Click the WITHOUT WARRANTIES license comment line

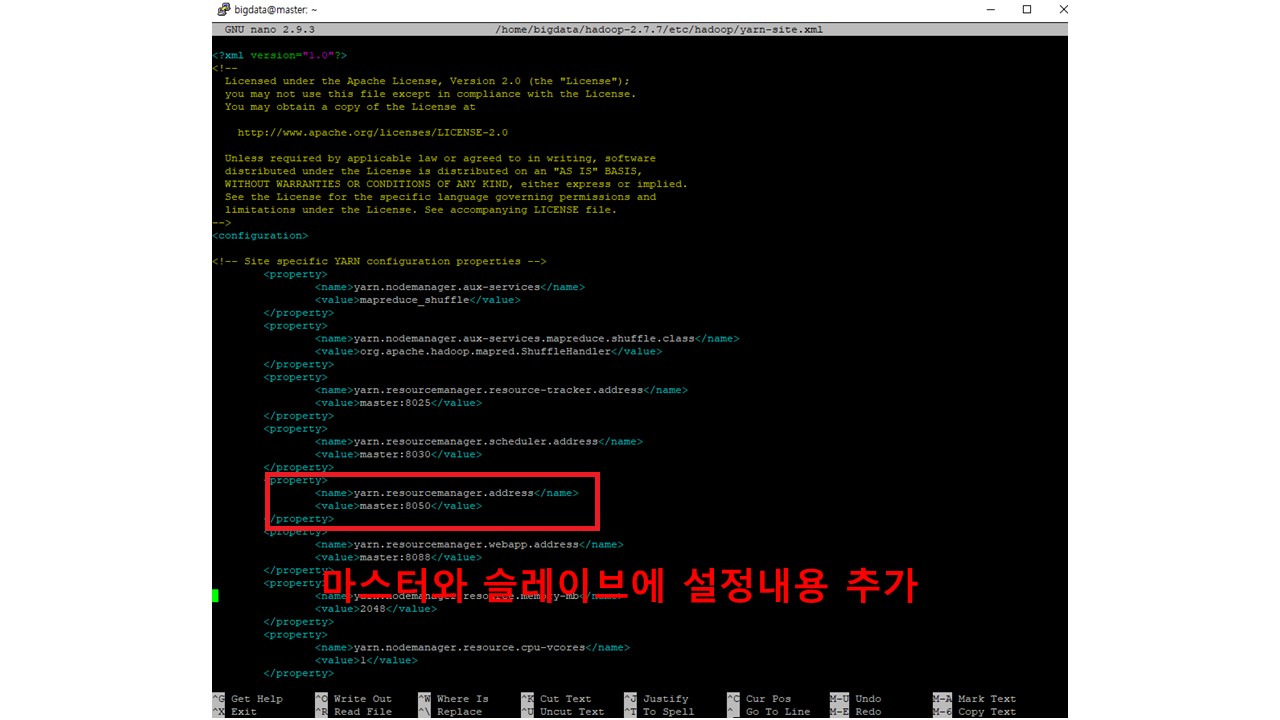click(x=456, y=184)
